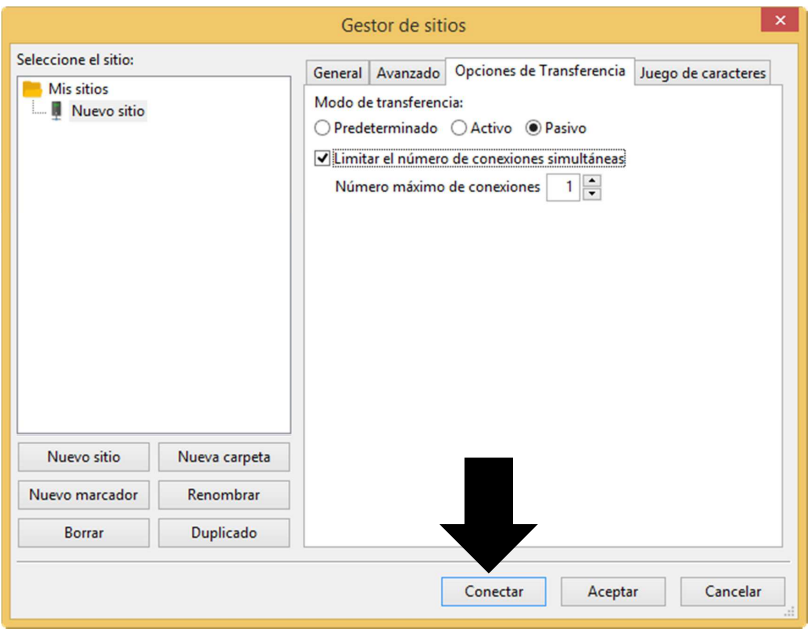Click the Aceptar button
Viewport: 810px width, 635px height.
(x=613, y=592)
